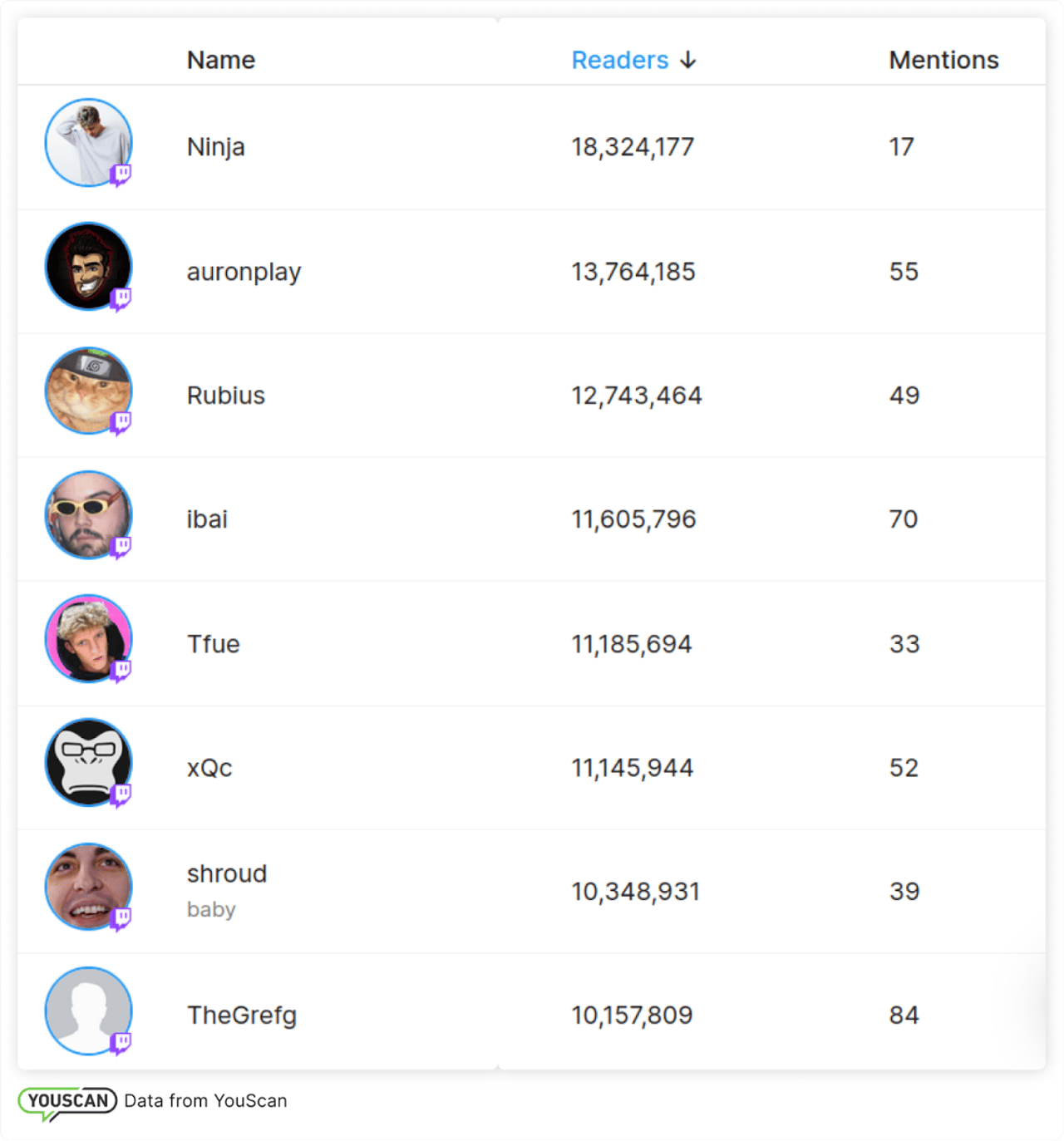This screenshot has width=1064, height=1141.
Task: Click ibai's readers count 11,605,796
Action: tap(633, 519)
